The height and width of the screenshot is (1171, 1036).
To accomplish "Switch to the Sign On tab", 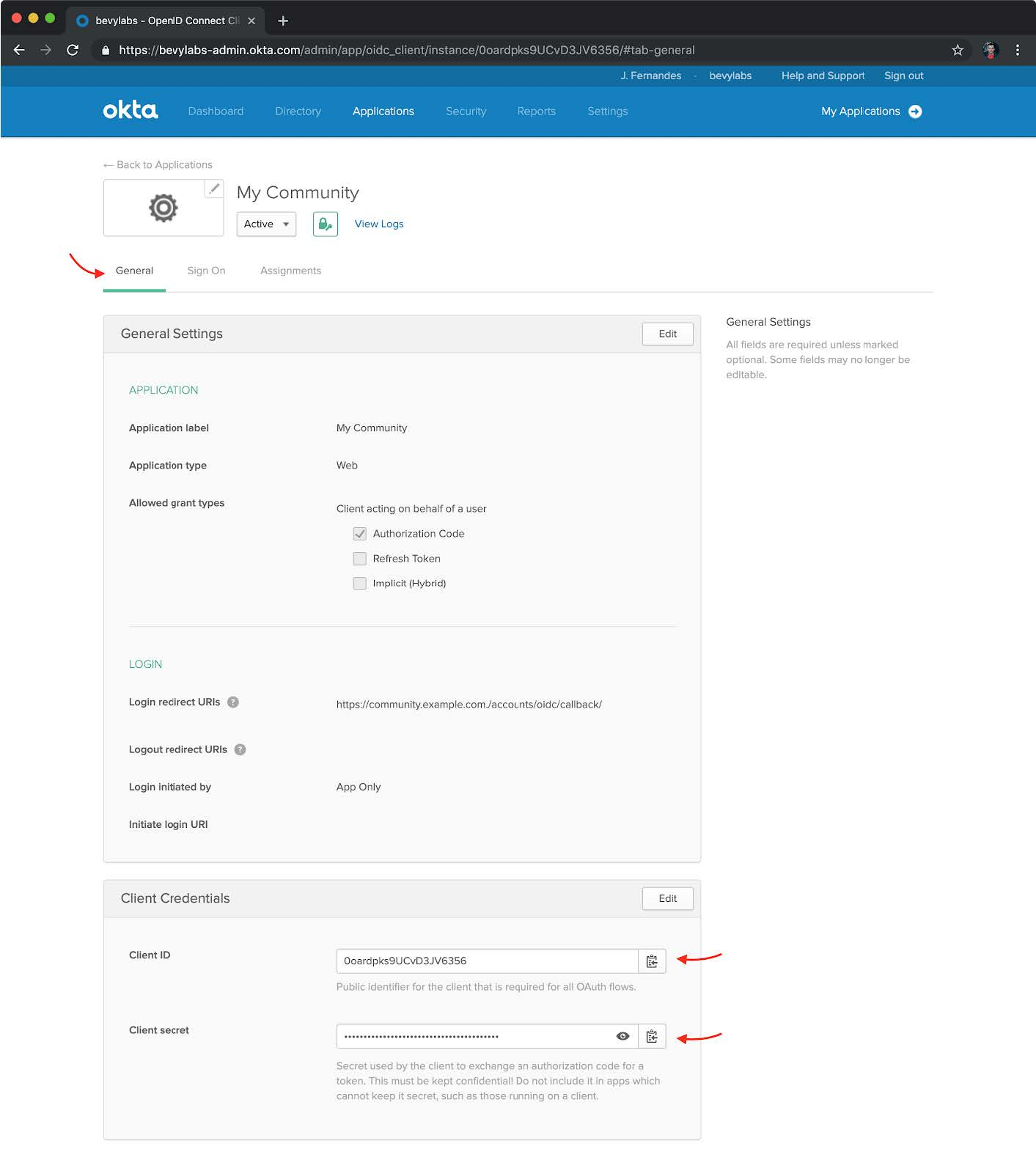I will (206, 271).
